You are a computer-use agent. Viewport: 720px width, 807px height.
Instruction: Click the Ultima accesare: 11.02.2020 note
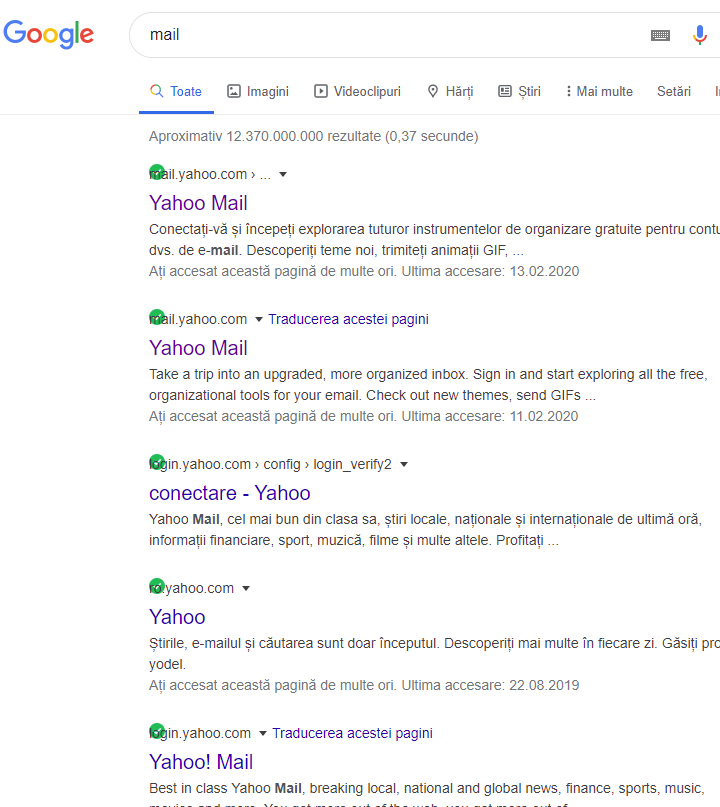coord(490,416)
